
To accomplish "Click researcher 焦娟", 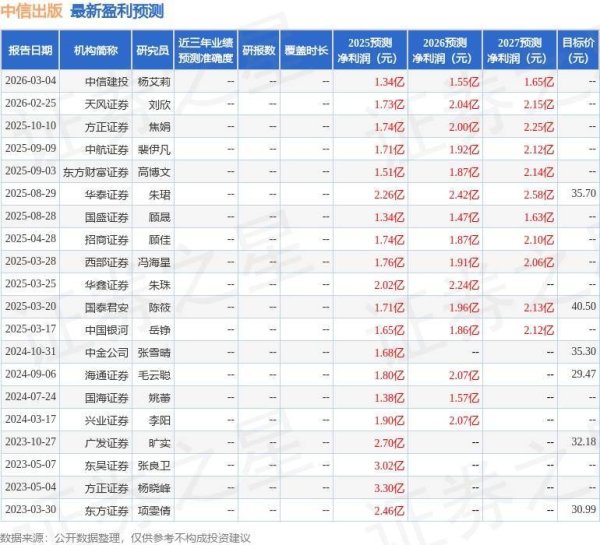I will [x=160, y=127].
